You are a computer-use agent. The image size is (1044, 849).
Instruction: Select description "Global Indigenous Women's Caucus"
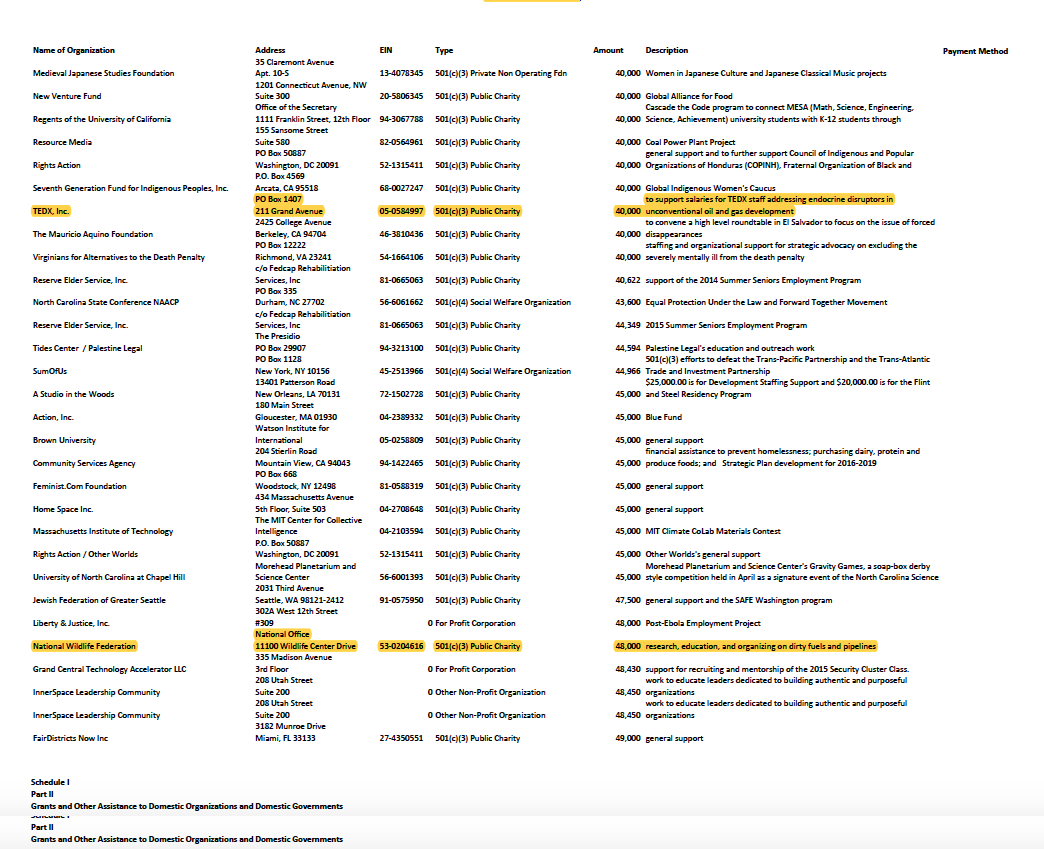[x=710, y=188]
